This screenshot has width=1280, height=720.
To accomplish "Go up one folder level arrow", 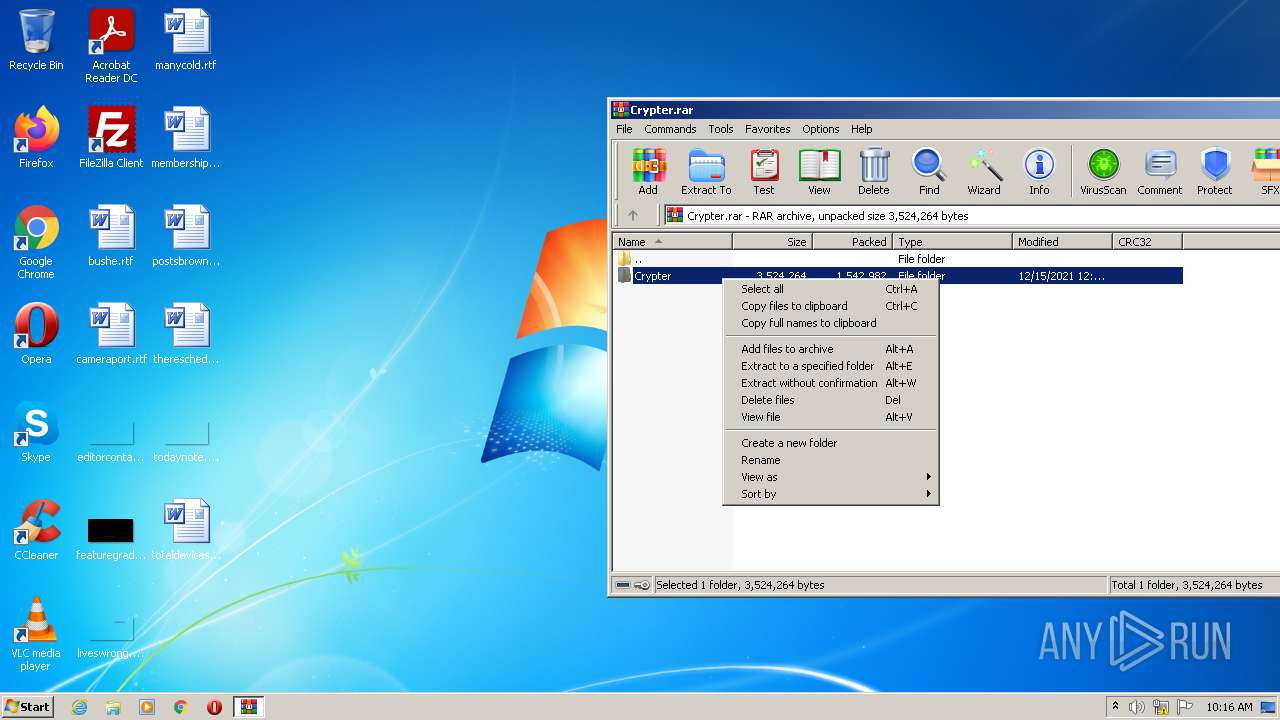I will coord(632,215).
